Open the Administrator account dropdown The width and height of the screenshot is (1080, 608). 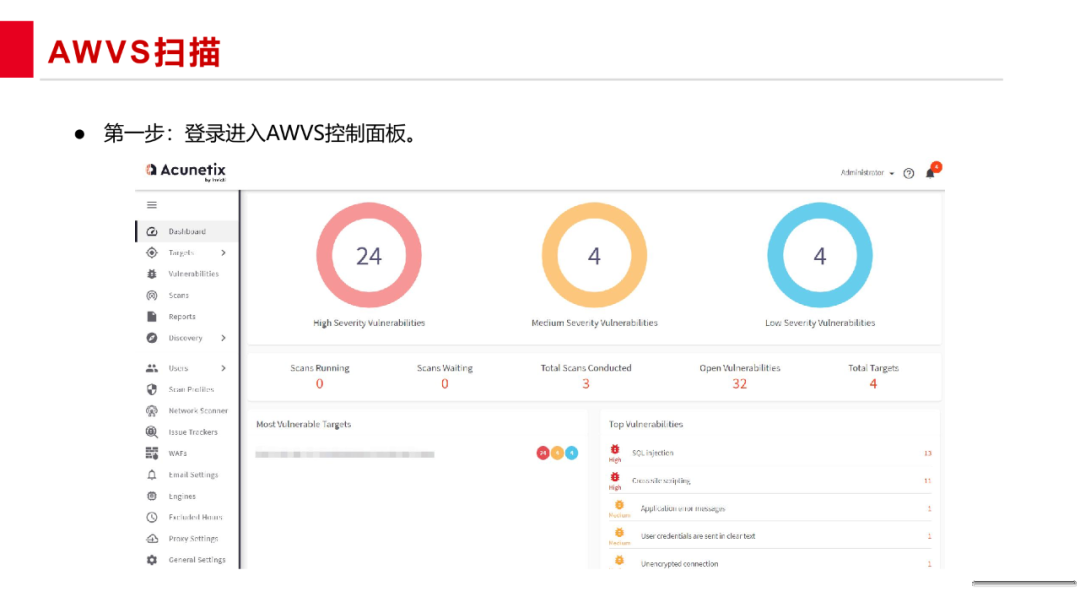[x=867, y=173]
